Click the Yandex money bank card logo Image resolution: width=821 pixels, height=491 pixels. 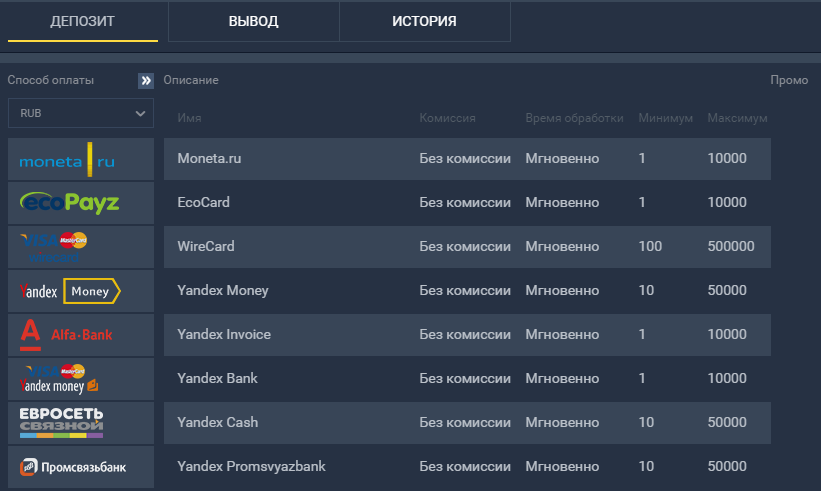tap(81, 379)
